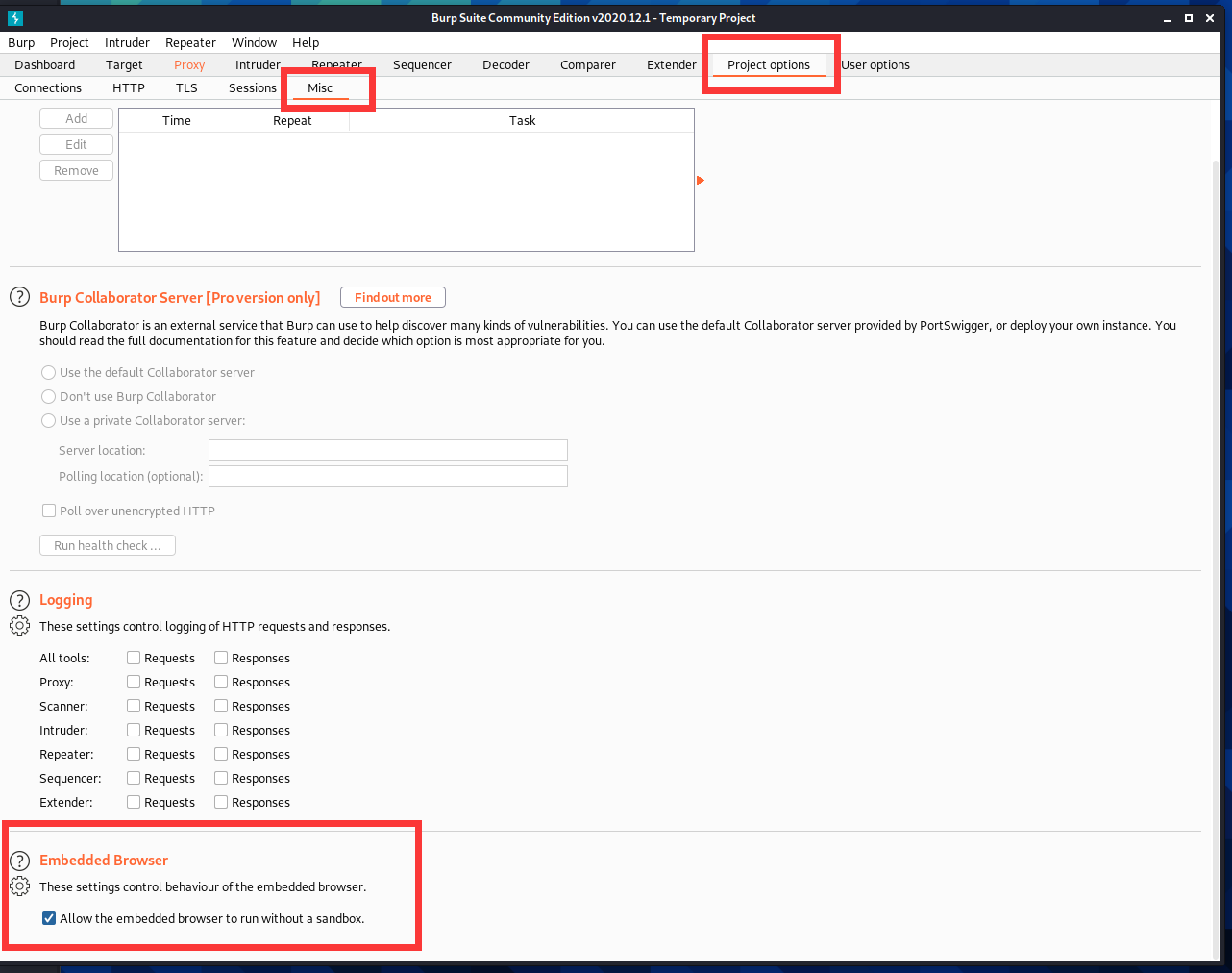Viewport: 1232px width, 973px height.
Task: Select Don't use Burp Collaborator option
Action: coord(48,396)
